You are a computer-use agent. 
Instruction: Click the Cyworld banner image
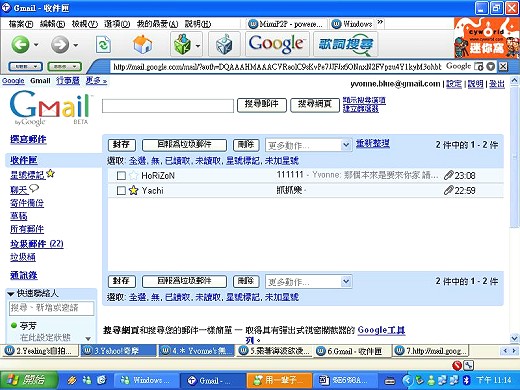click(486, 38)
